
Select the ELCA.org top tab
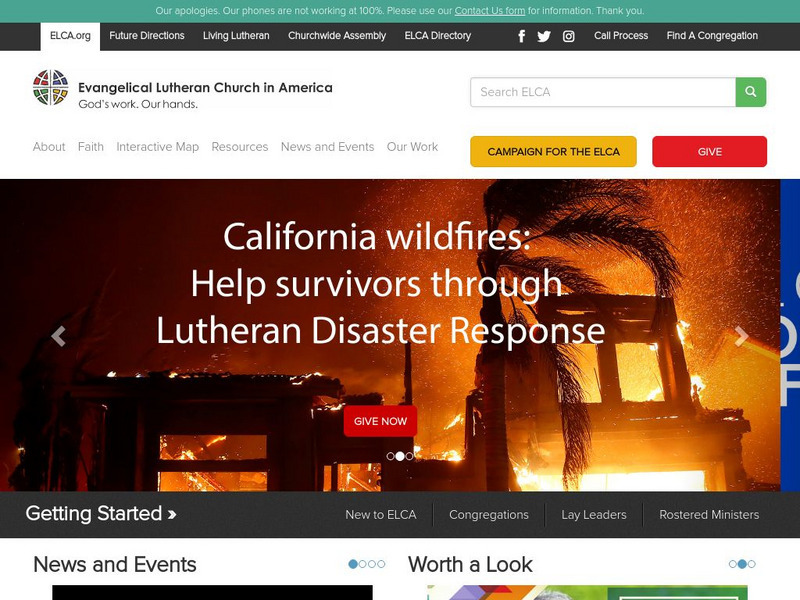tap(70, 36)
